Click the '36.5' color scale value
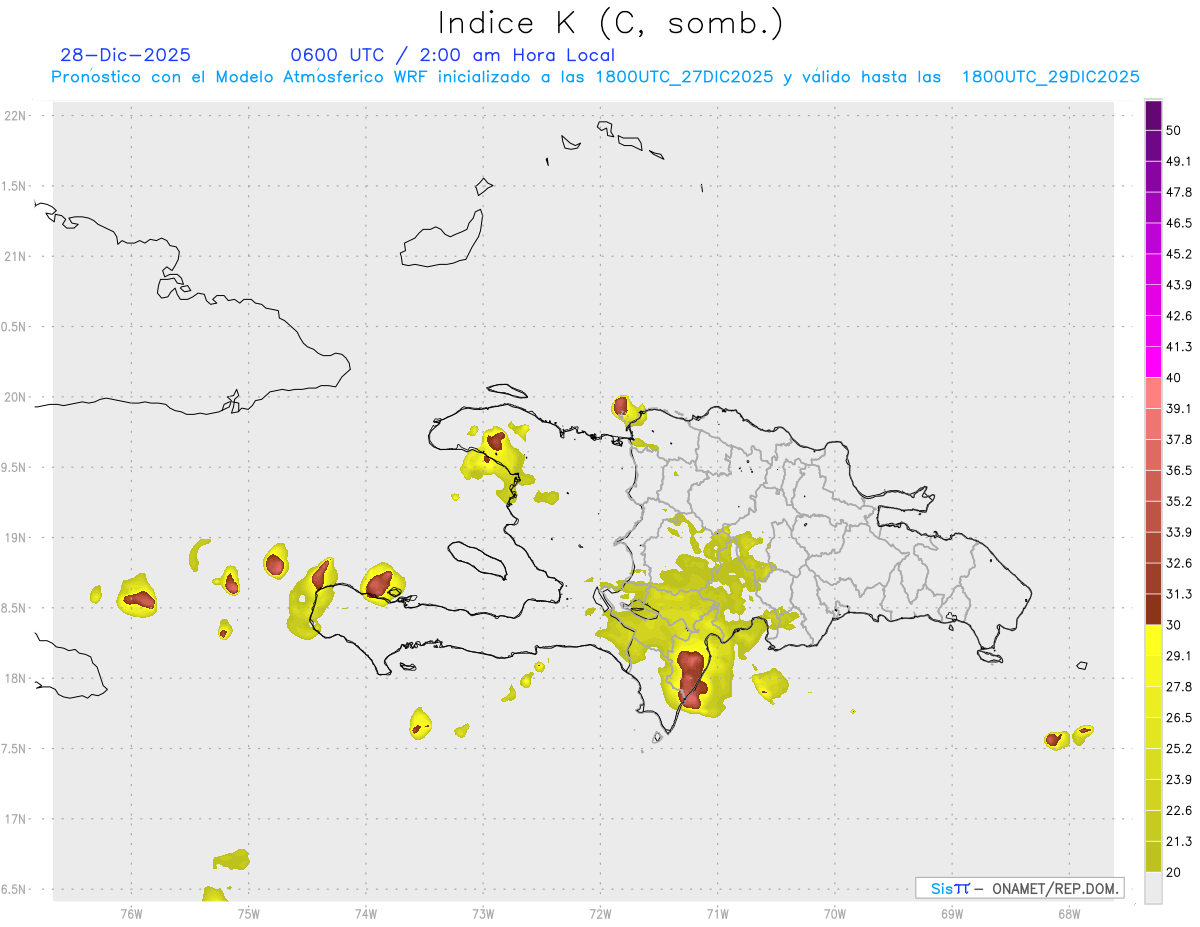 pyautogui.click(x=1179, y=470)
